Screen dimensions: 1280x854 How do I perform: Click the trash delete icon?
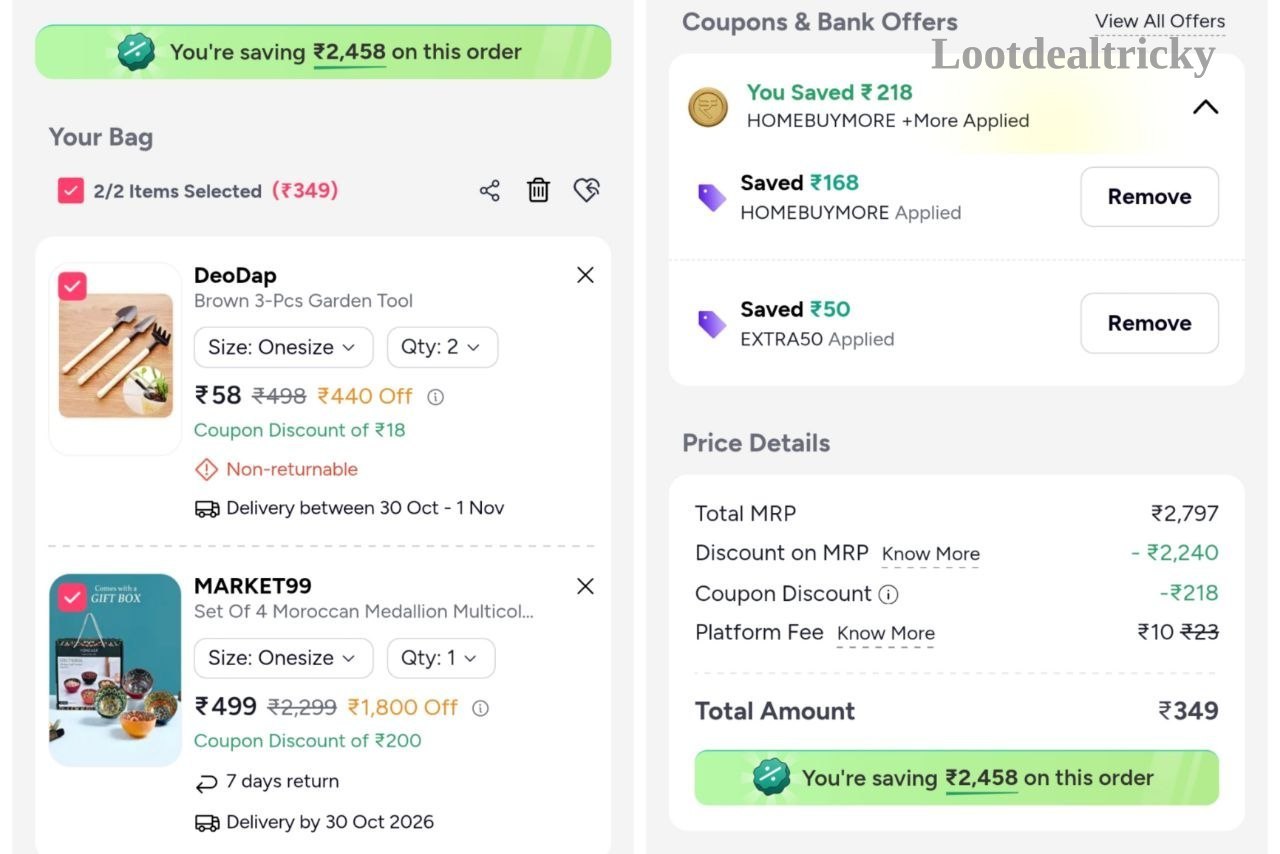click(x=538, y=190)
